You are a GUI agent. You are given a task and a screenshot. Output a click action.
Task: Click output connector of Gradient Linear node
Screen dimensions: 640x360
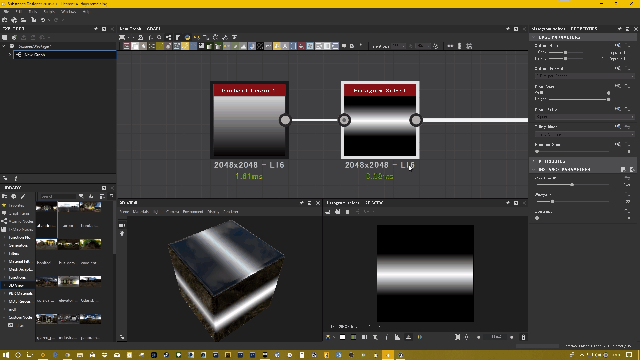(285, 120)
